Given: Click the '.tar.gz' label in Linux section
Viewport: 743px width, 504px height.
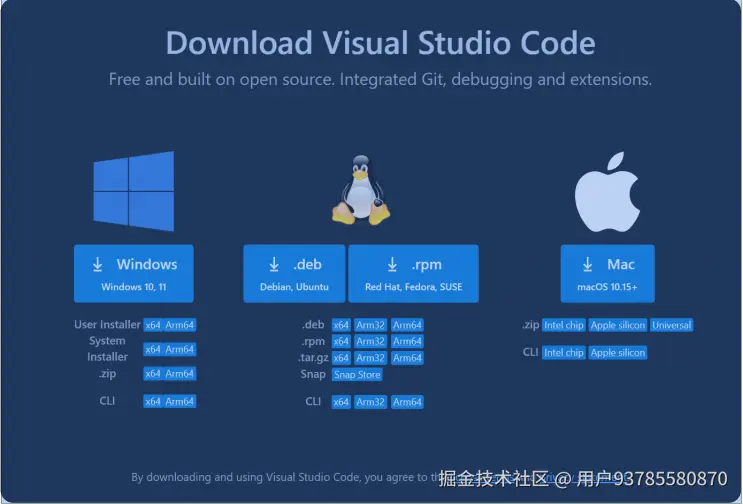Looking at the screenshot, I should tap(313, 358).
